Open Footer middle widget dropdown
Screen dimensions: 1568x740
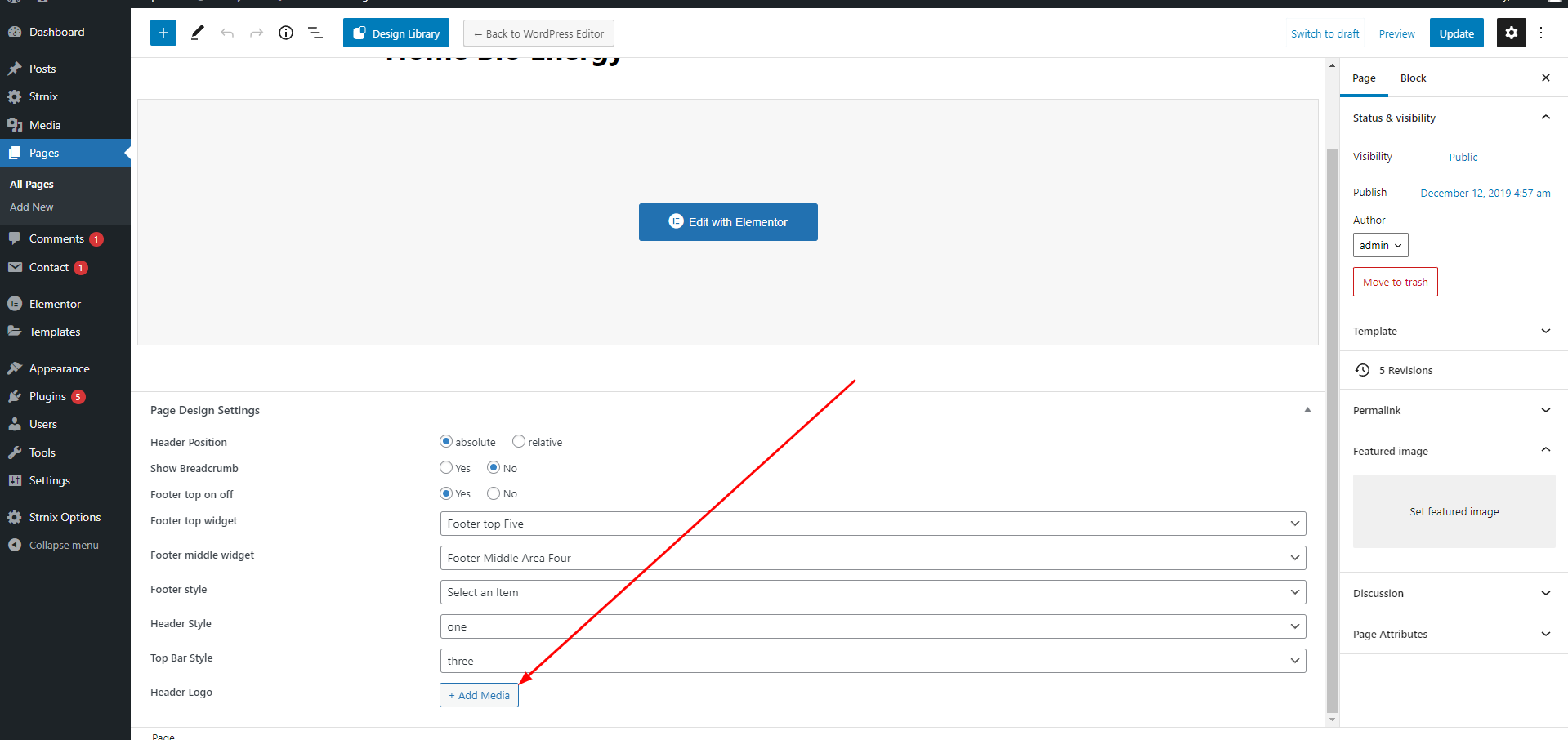click(873, 558)
